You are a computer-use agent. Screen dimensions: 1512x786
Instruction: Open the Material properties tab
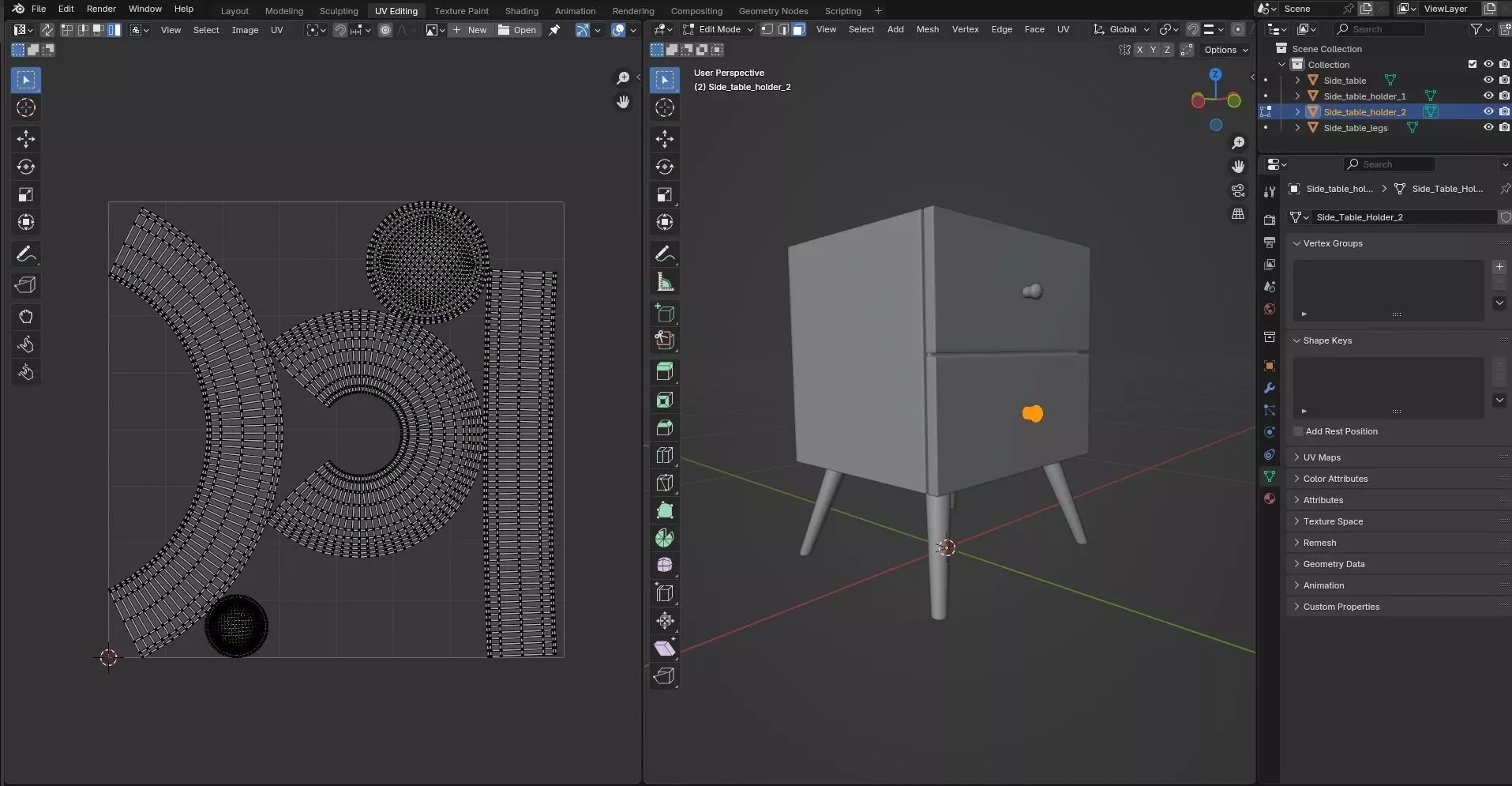(x=1270, y=498)
